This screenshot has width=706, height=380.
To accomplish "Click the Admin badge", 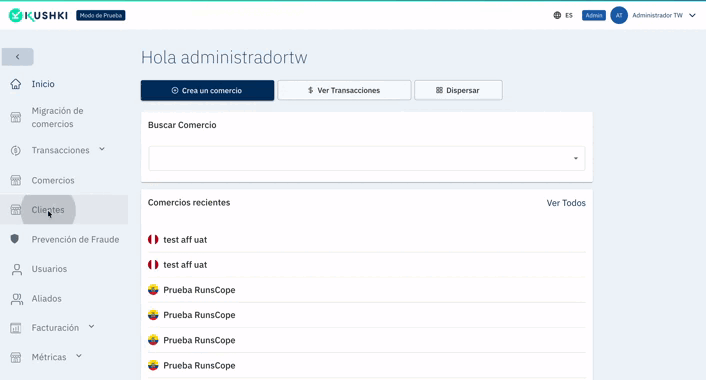I will point(593,15).
